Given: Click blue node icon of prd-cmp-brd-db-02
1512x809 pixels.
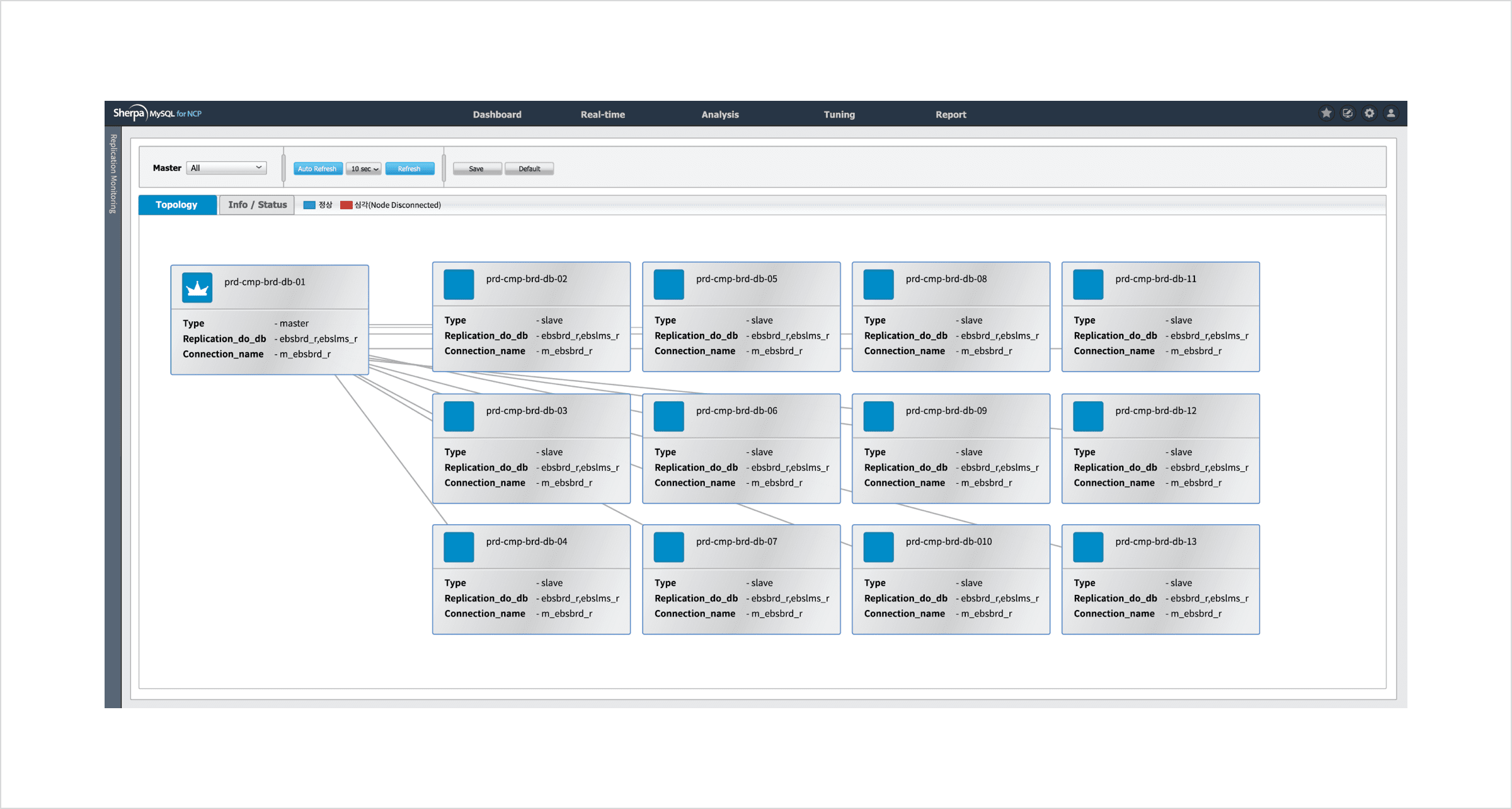Looking at the screenshot, I should pos(459,285).
